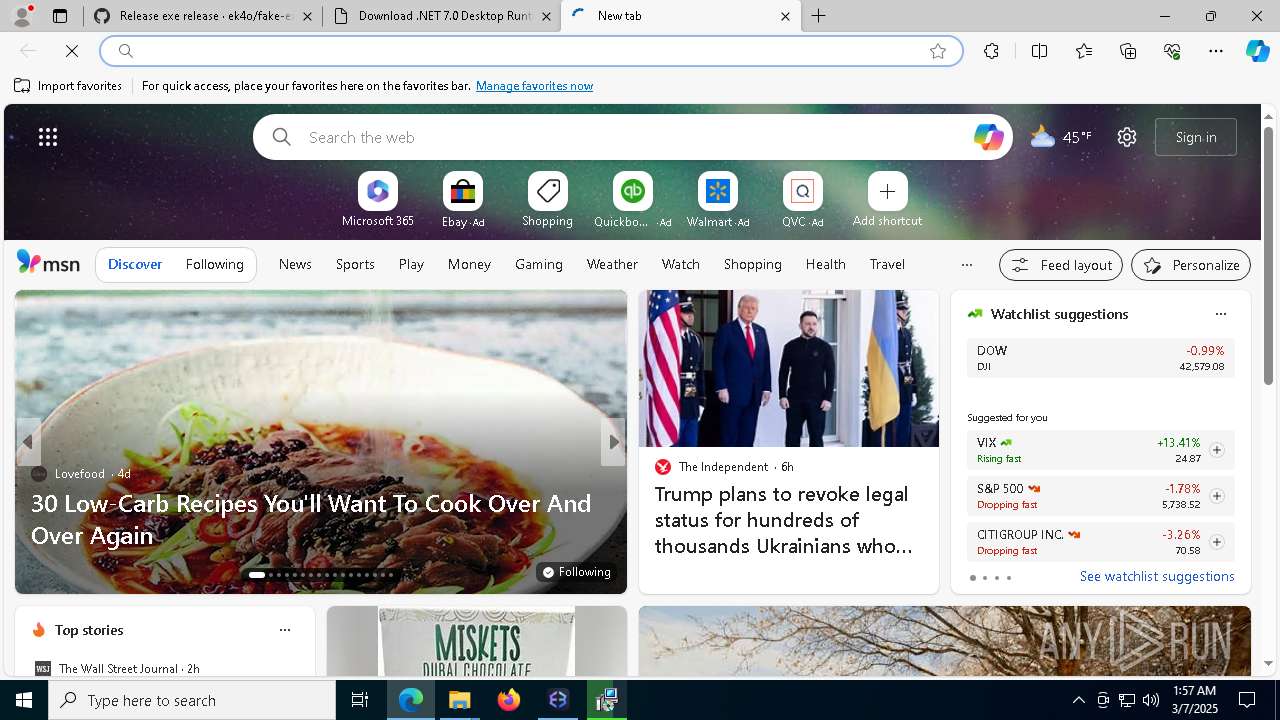Screen dimensions: 1280x720
Task: Click the Personalize button
Action: click(x=1191, y=265)
